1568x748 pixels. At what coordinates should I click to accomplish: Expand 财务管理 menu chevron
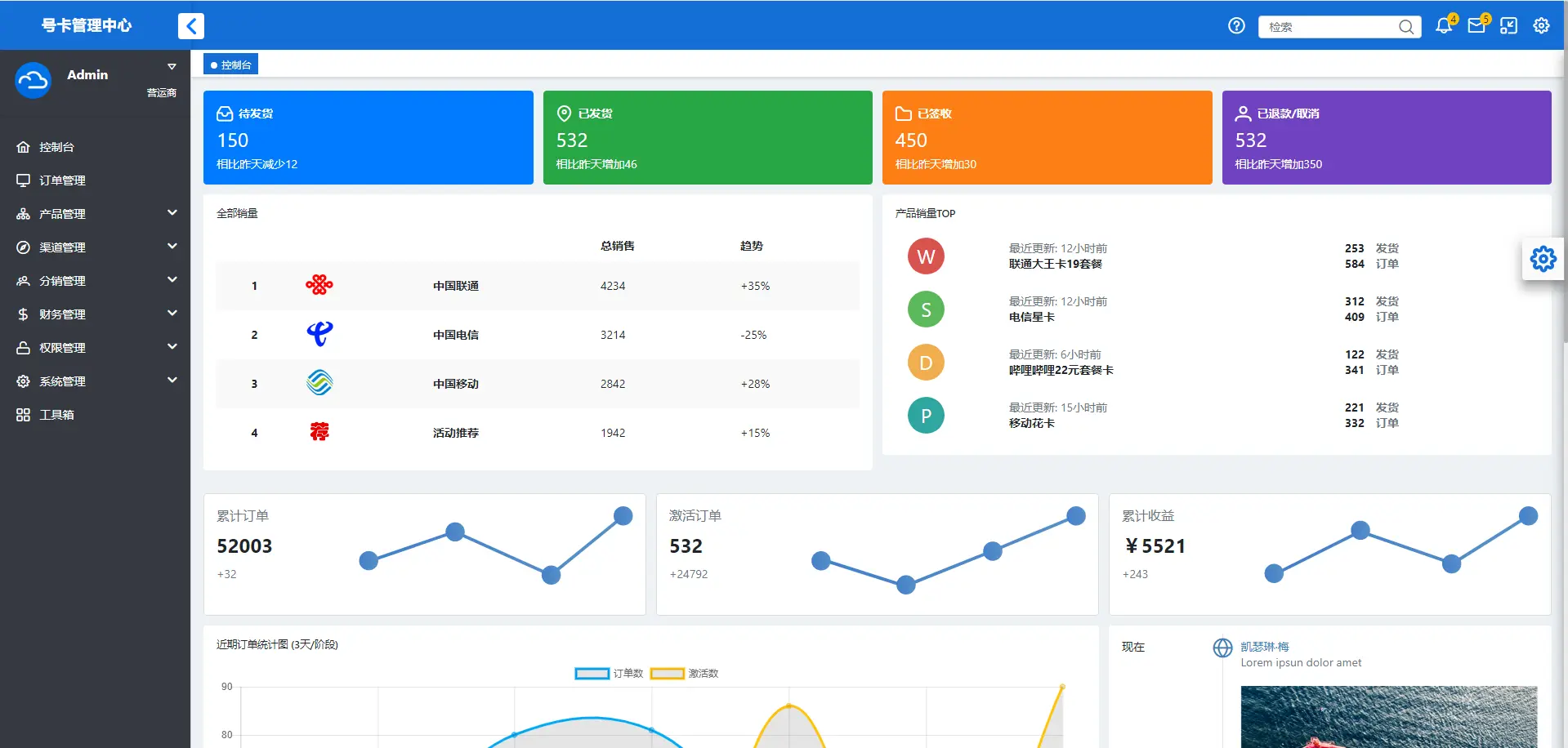pos(172,314)
